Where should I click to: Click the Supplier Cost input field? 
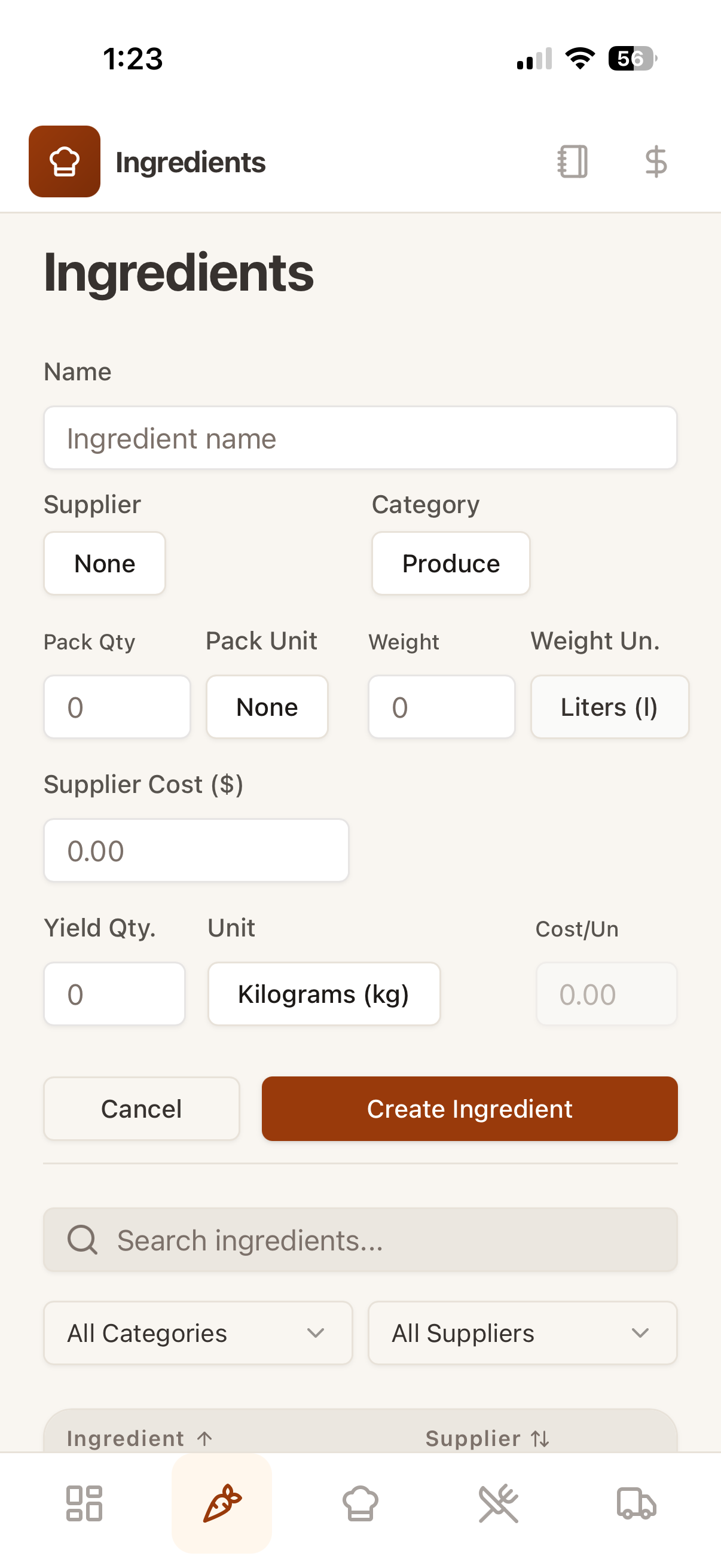[x=196, y=850]
